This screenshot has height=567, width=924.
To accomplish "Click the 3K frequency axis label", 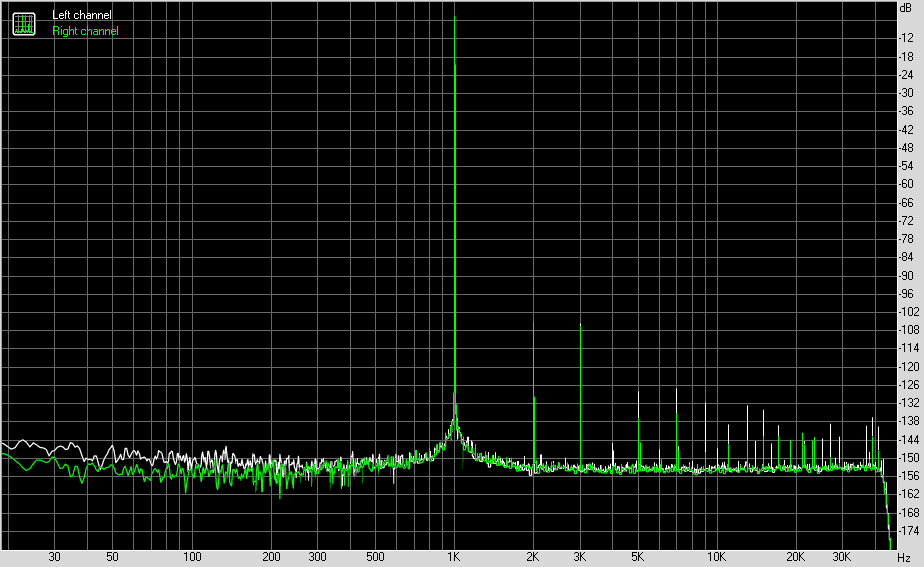I will [579, 557].
